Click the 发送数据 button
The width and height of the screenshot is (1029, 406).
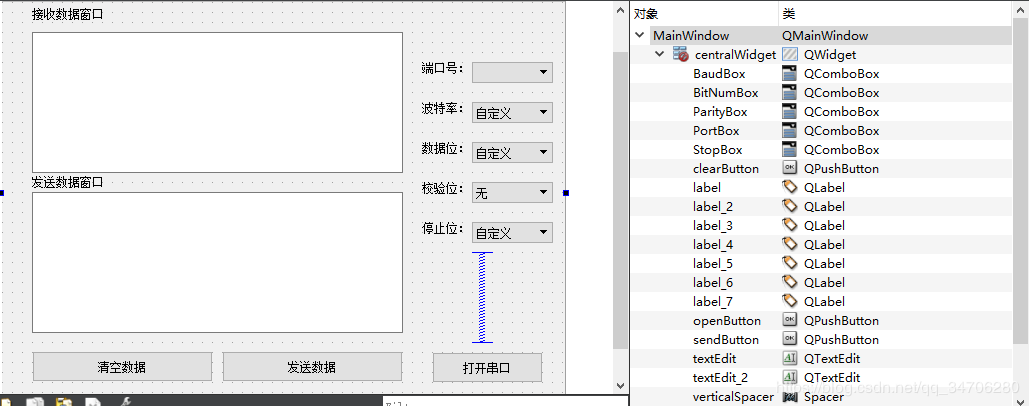point(312,367)
